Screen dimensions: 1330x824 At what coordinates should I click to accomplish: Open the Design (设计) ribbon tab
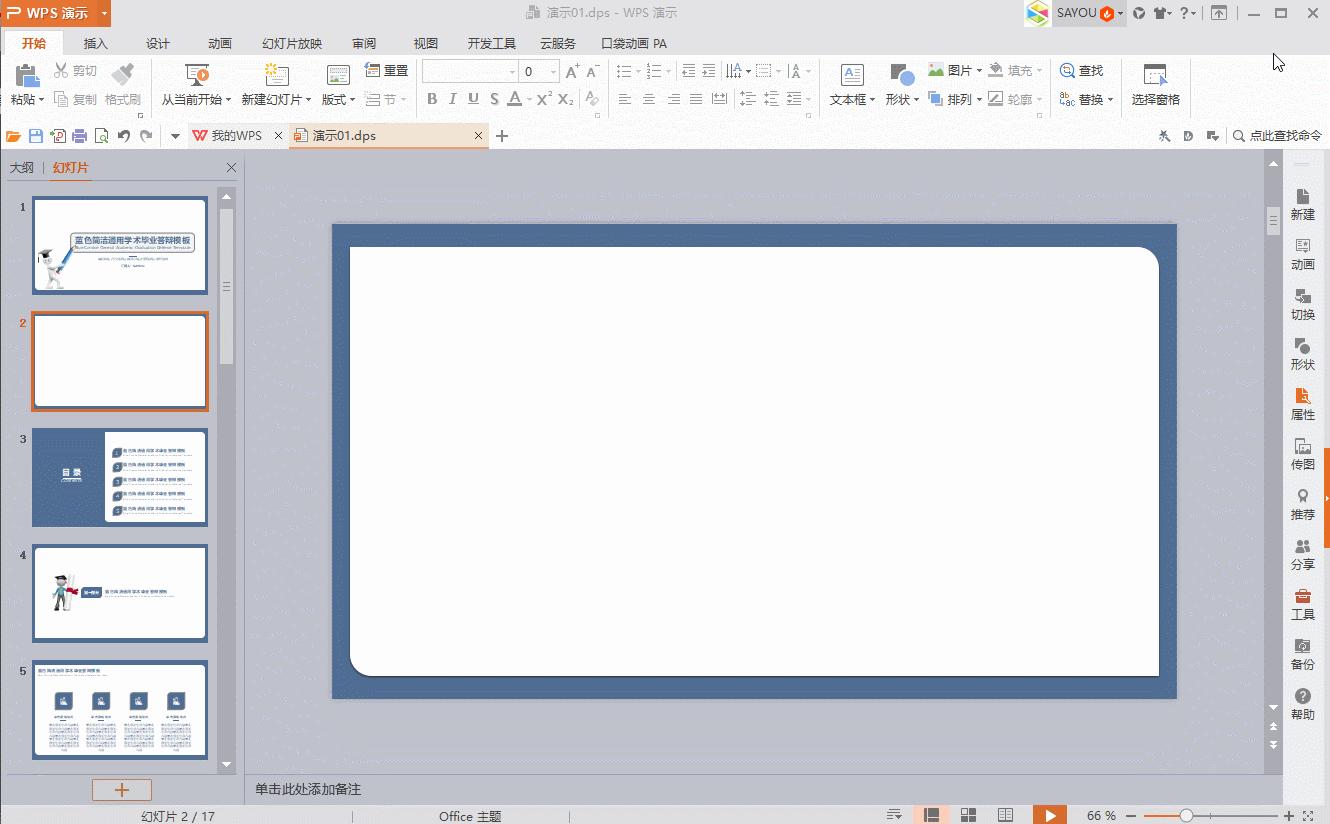(x=157, y=43)
